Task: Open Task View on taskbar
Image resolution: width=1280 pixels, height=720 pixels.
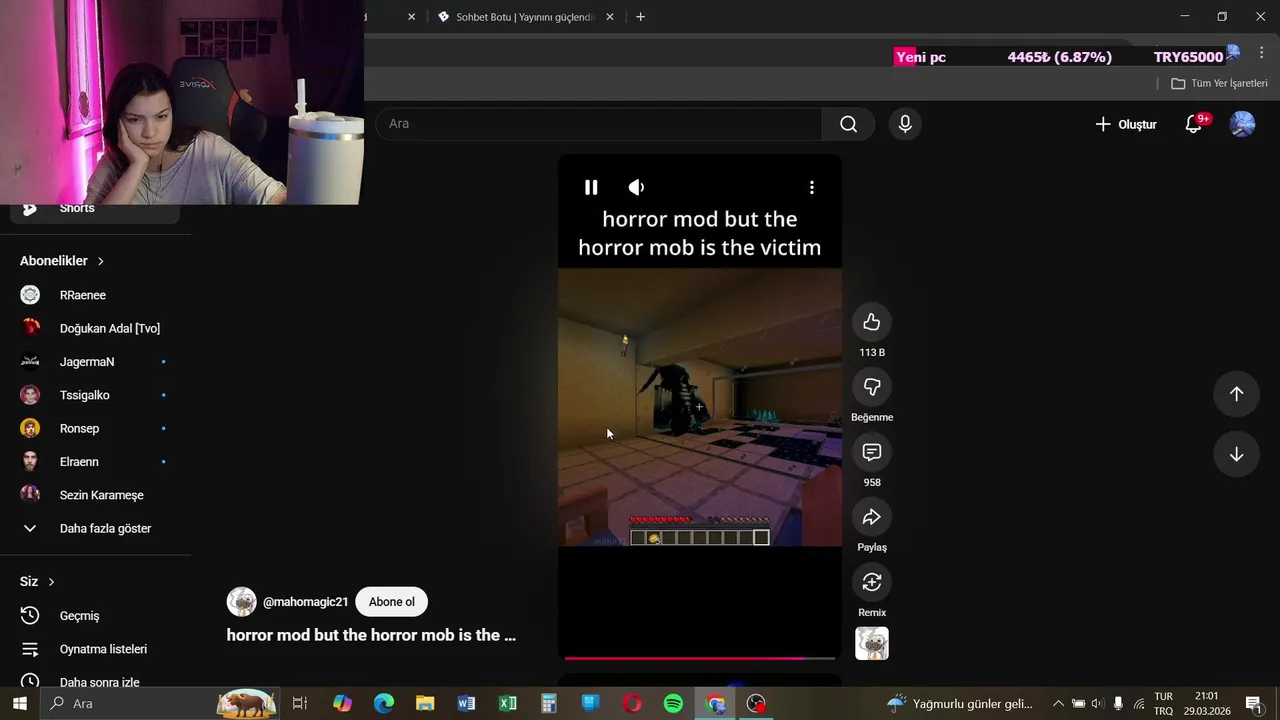Action: pyautogui.click(x=299, y=703)
